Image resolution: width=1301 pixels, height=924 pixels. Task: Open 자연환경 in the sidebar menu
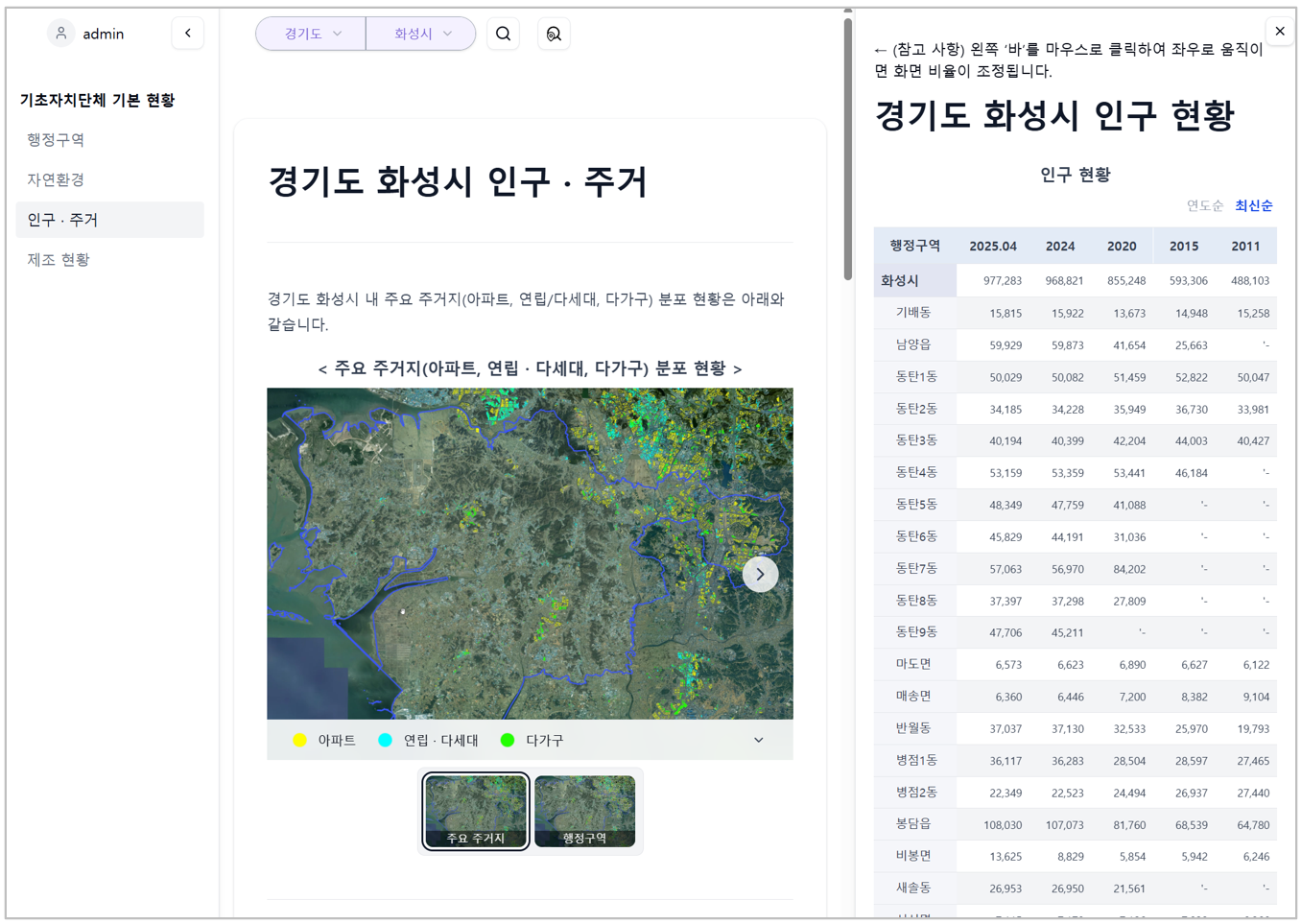[56, 179]
